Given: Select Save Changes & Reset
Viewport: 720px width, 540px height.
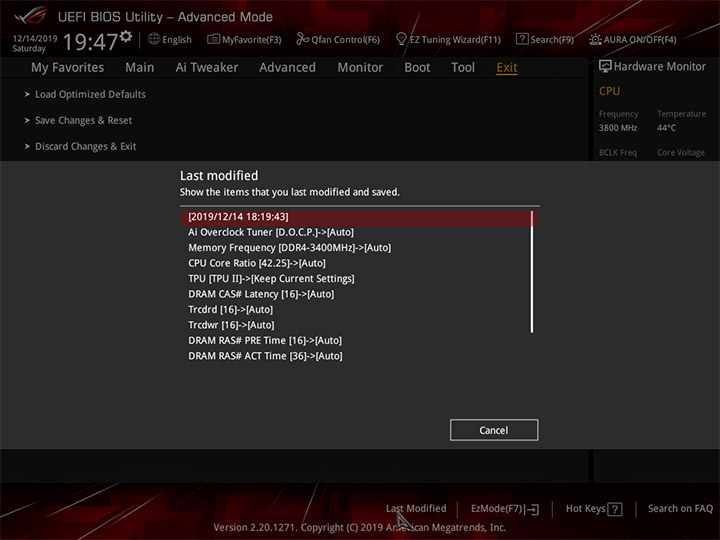Looking at the screenshot, I should [84, 120].
